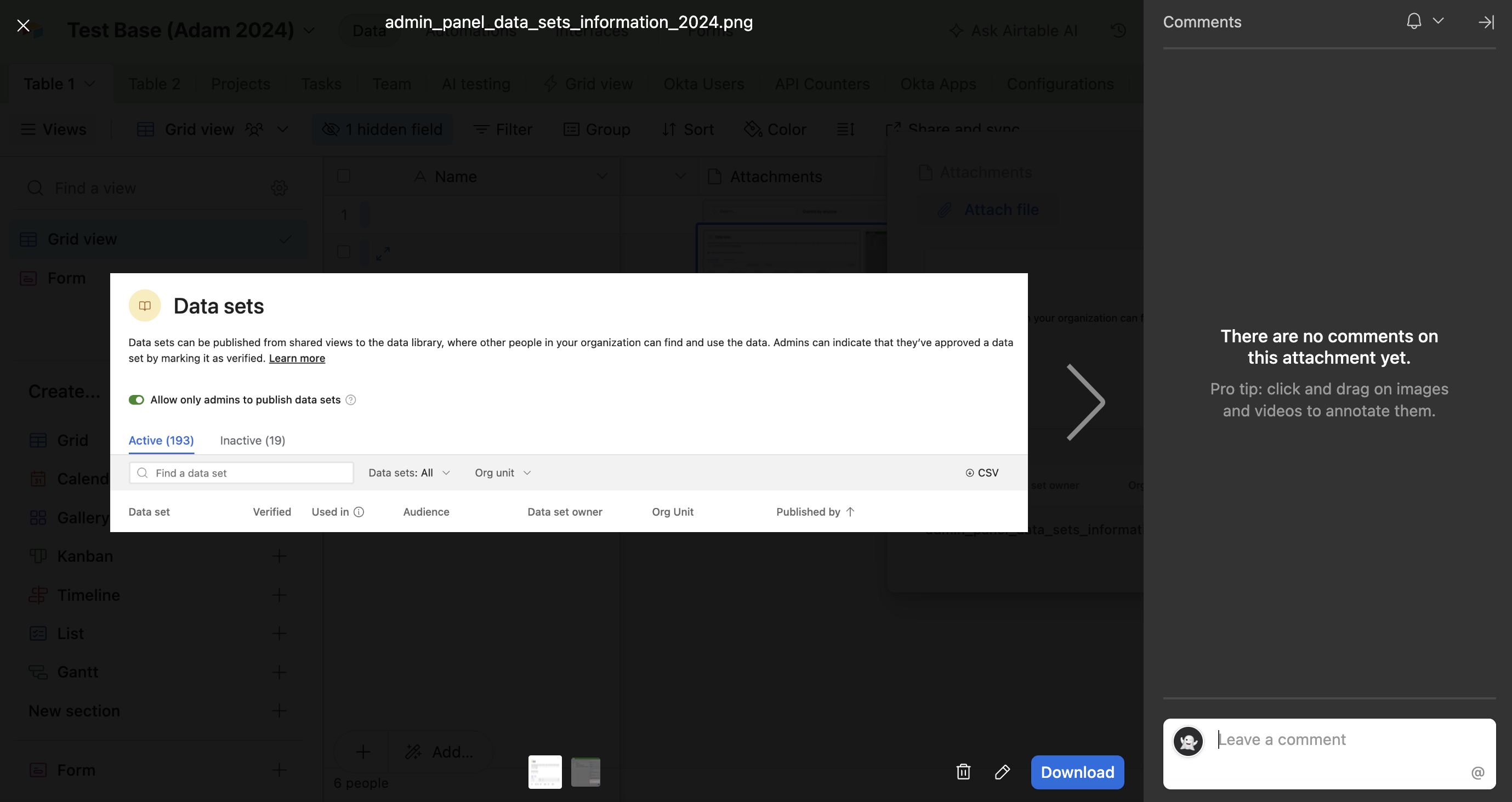Click the expand record arrows icon in grid
Viewport: 1512px width, 802px height.
tap(383, 253)
